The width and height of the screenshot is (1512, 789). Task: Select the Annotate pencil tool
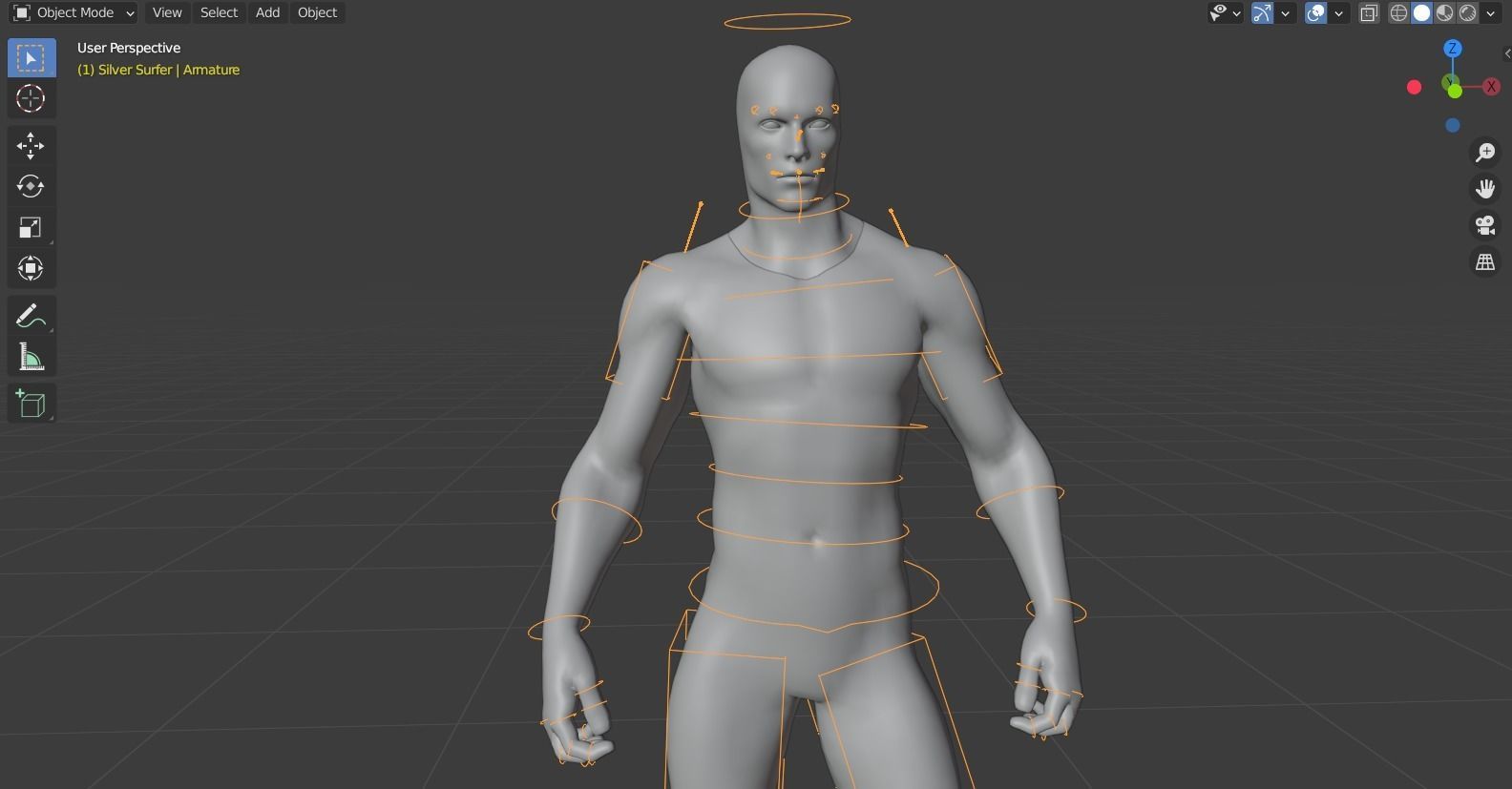[x=31, y=316]
